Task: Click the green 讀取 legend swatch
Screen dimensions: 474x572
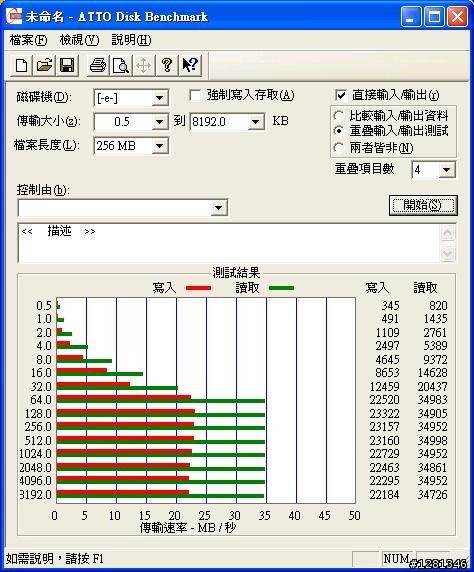Action: 281,288
